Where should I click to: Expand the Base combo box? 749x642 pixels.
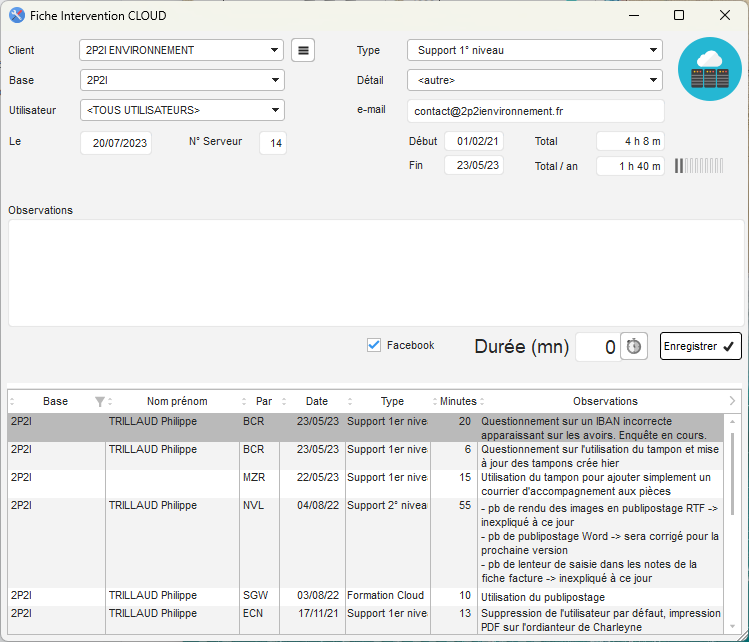(x=275, y=80)
